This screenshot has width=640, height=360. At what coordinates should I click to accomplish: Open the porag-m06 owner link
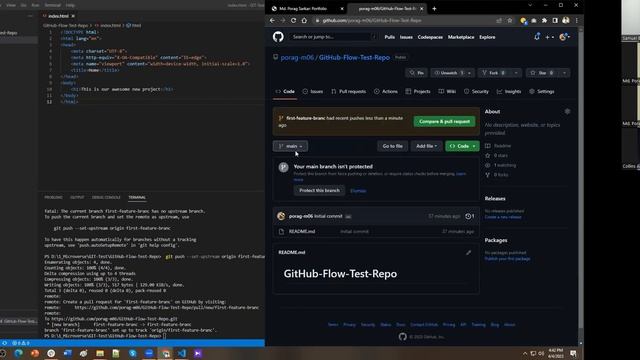click(297, 58)
